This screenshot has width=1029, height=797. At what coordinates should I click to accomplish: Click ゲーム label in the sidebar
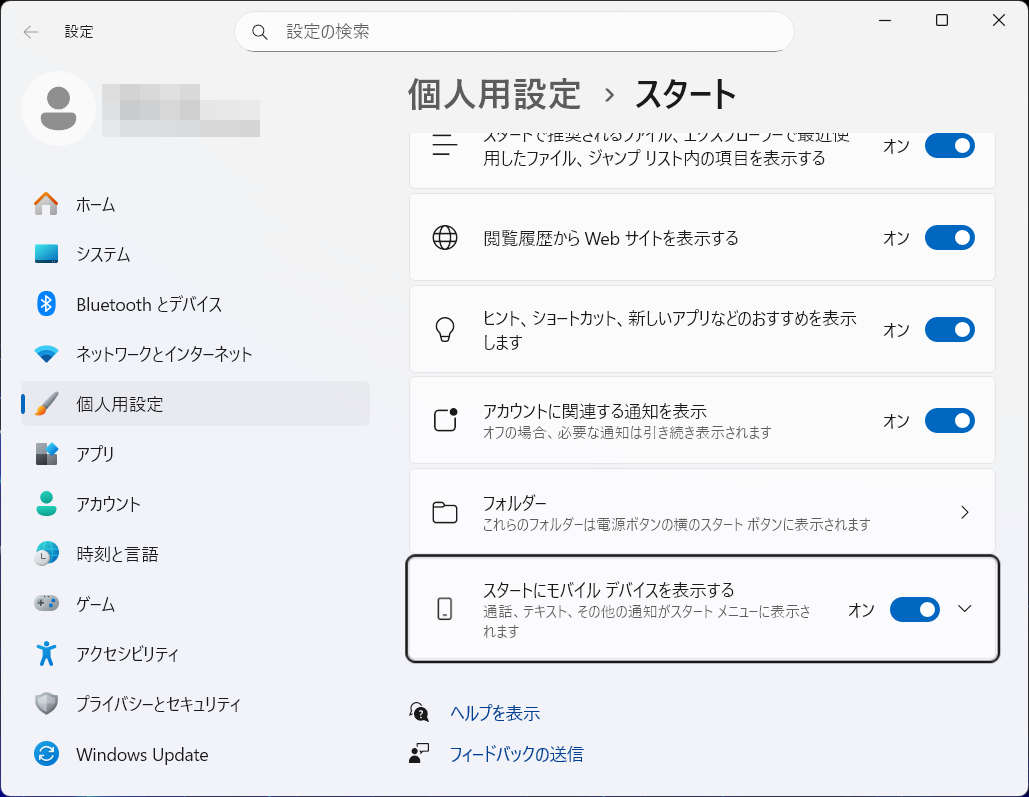point(96,604)
